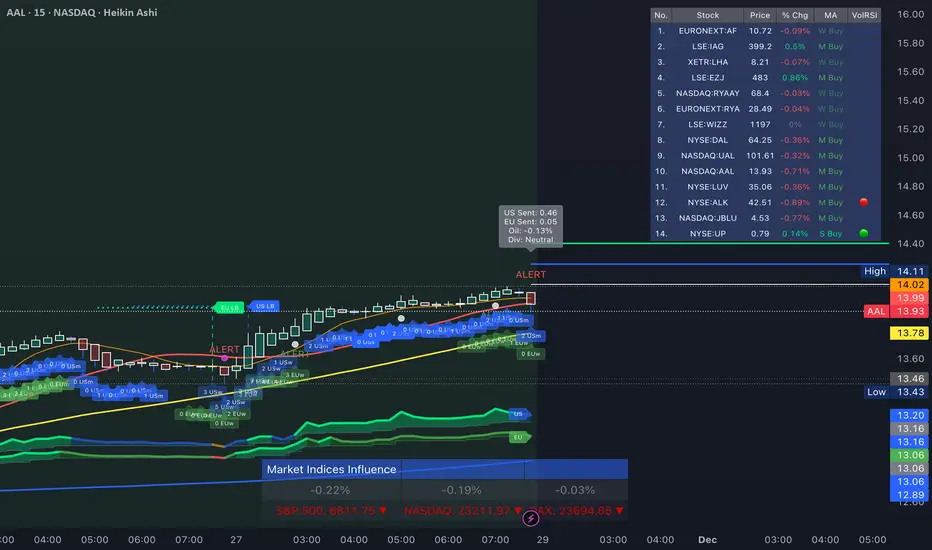Click the 27 date on time axis
This screenshot has width=932, height=550.
tap(236, 540)
